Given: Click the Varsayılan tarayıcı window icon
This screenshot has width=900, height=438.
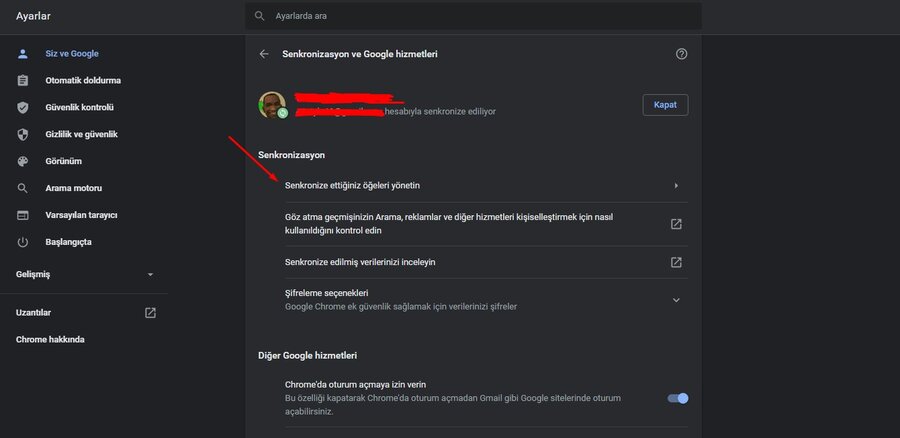Looking at the screenshot, I should [23, 215].
